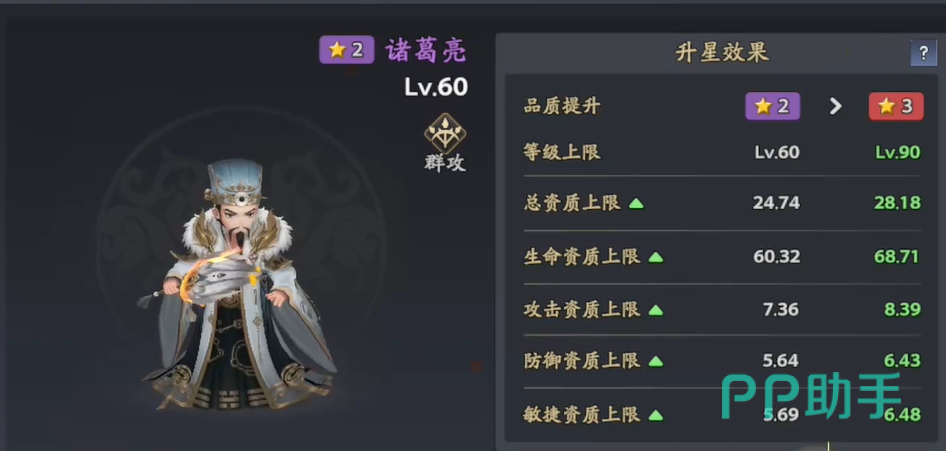Viewport: 946px width, 451px height.
Task: Click the 68.71 life aptitude value
Action: click(897, 257)
